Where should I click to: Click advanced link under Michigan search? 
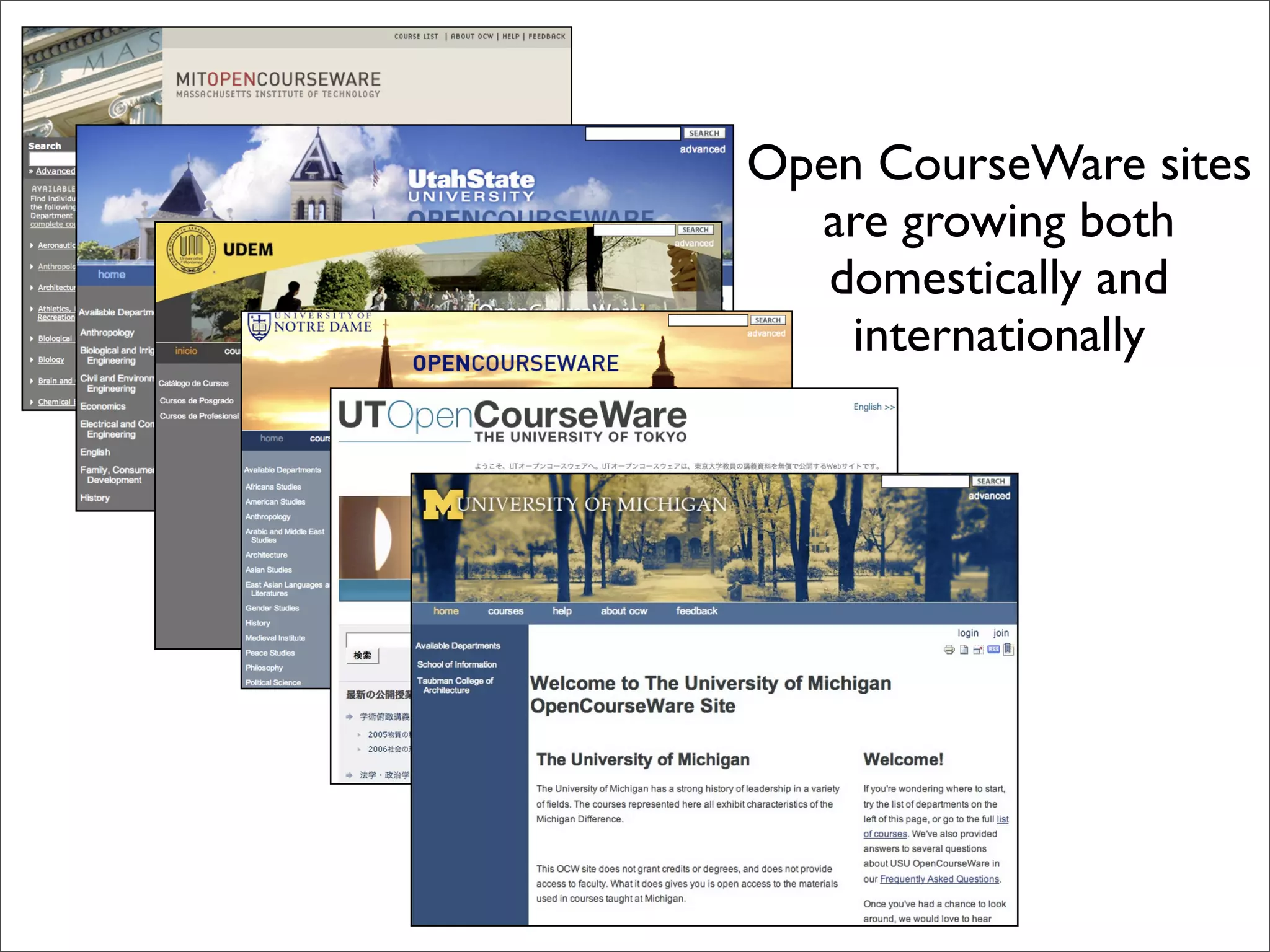click(989, 496)
